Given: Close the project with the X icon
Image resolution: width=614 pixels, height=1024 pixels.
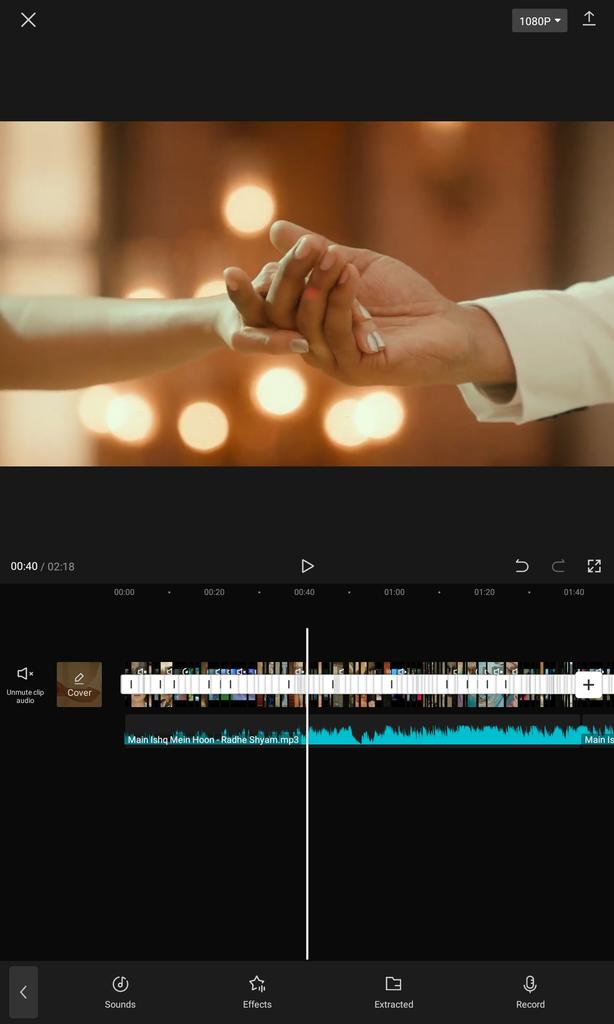Looking at the screenshot, I should 28,20.
